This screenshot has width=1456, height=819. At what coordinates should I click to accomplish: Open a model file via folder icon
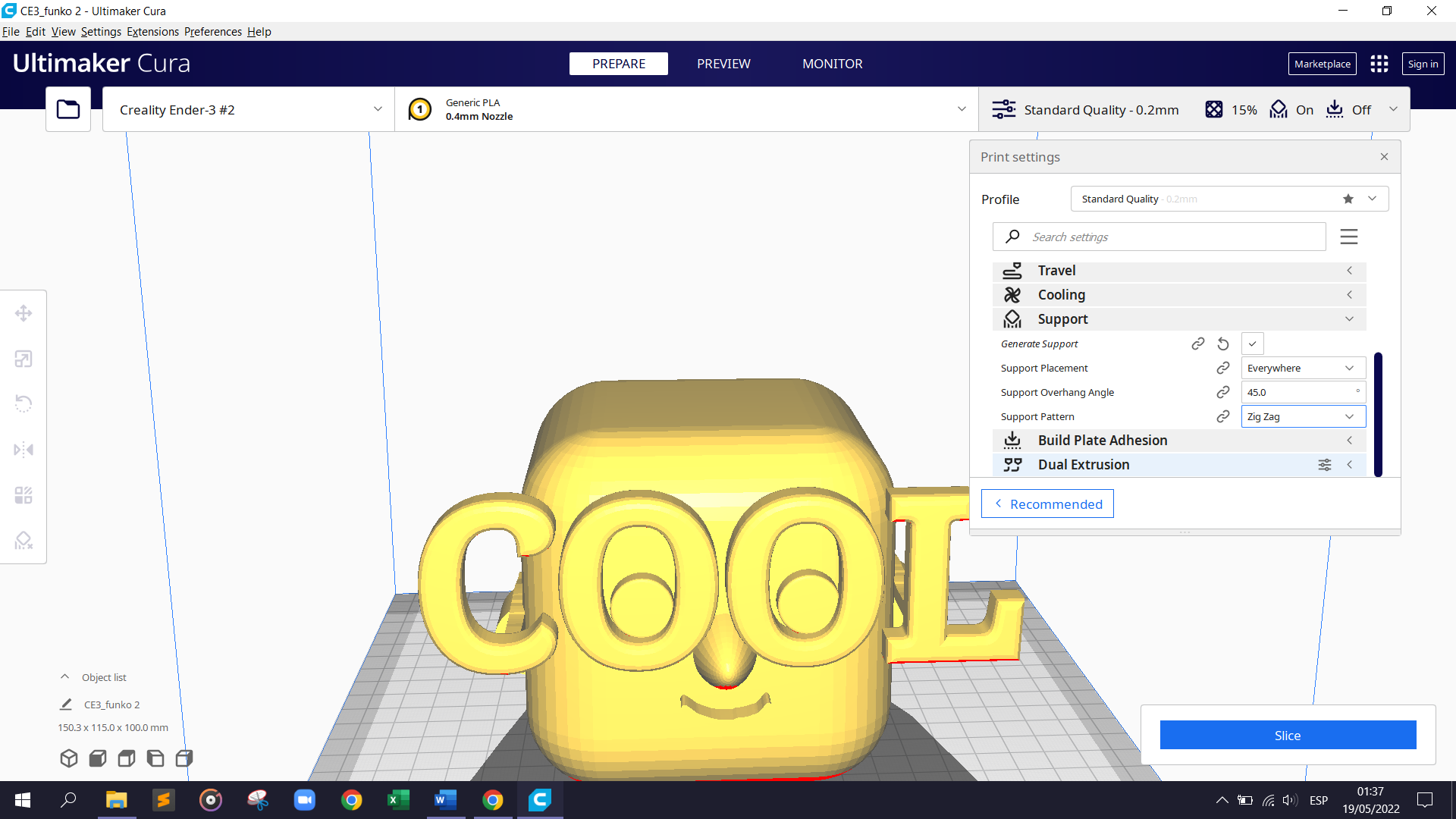[x=67, y=108]
